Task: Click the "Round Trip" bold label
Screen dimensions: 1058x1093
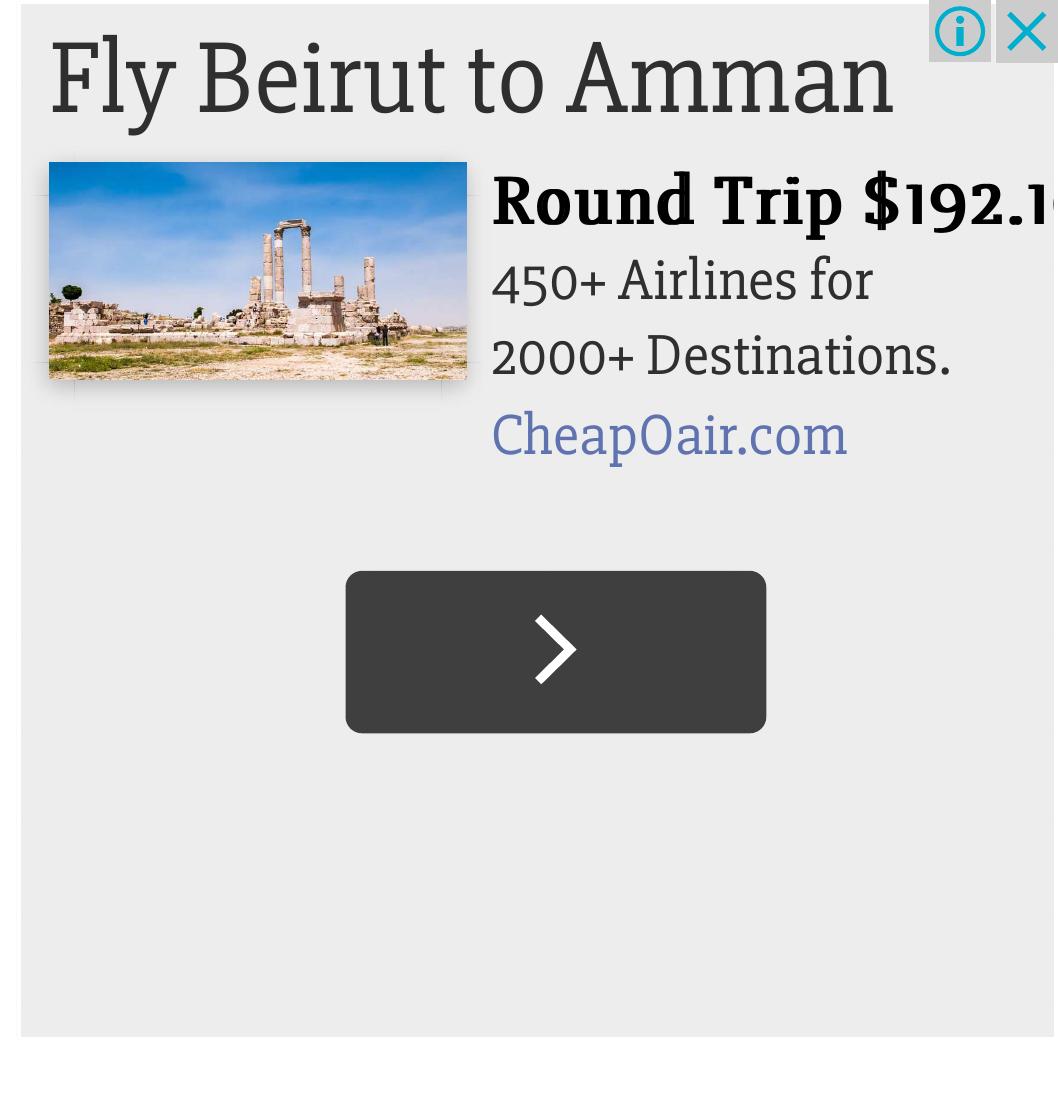Action: (667, 202)
